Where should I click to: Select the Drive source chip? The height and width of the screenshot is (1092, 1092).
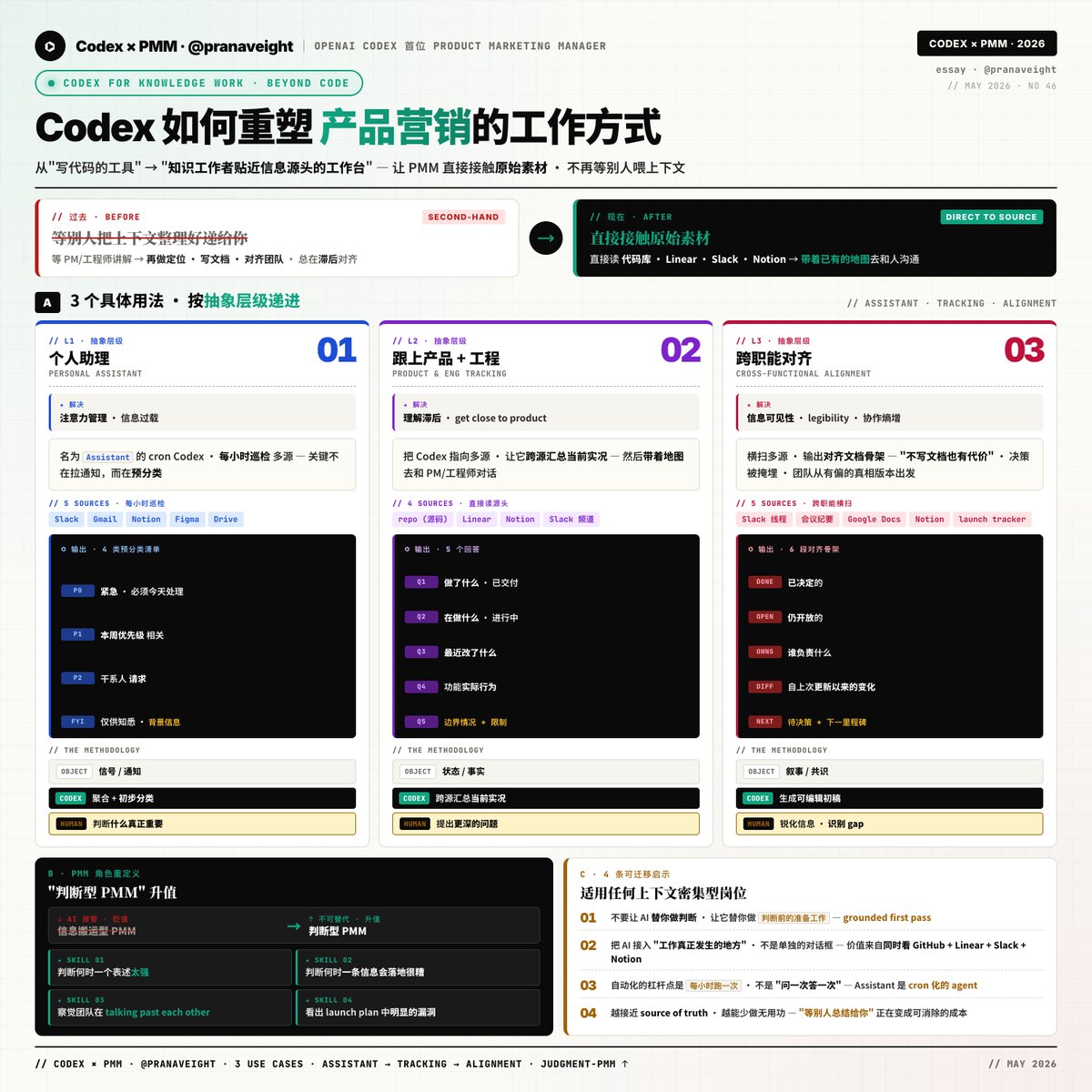(225, 520)
